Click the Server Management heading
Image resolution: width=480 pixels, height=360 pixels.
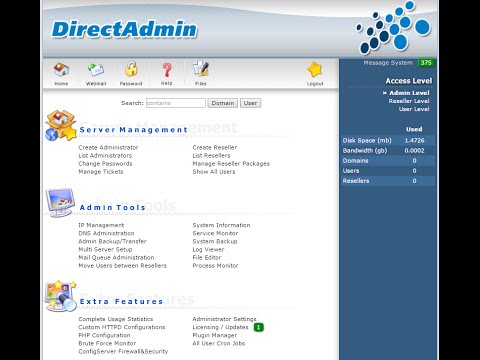click(x=133, y=130)
